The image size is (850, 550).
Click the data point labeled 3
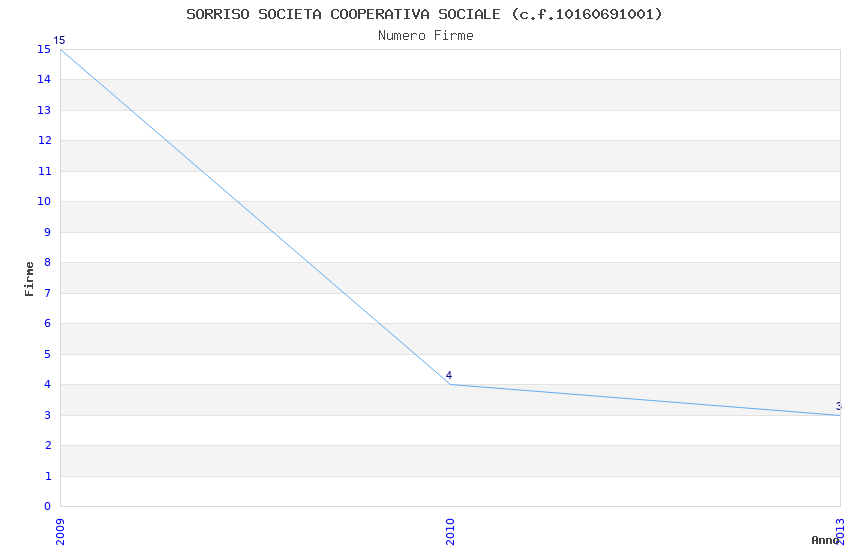click(x=840, y=415)
